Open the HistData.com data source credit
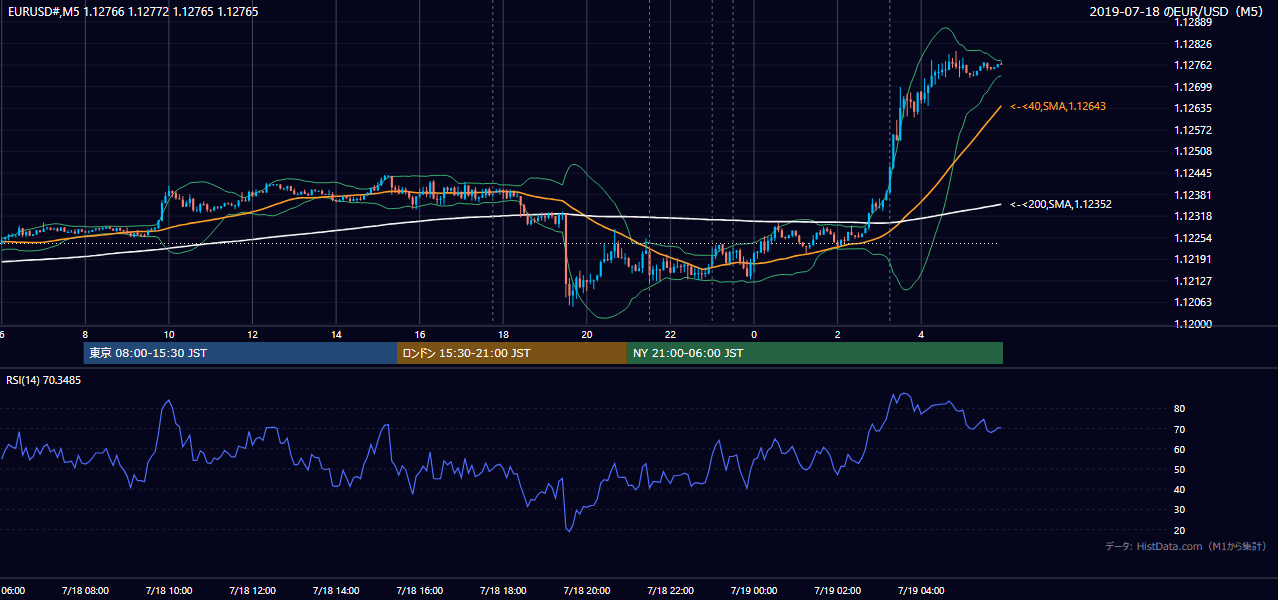Viewport: 1278px width, 600px height. tap(1185, 546)
